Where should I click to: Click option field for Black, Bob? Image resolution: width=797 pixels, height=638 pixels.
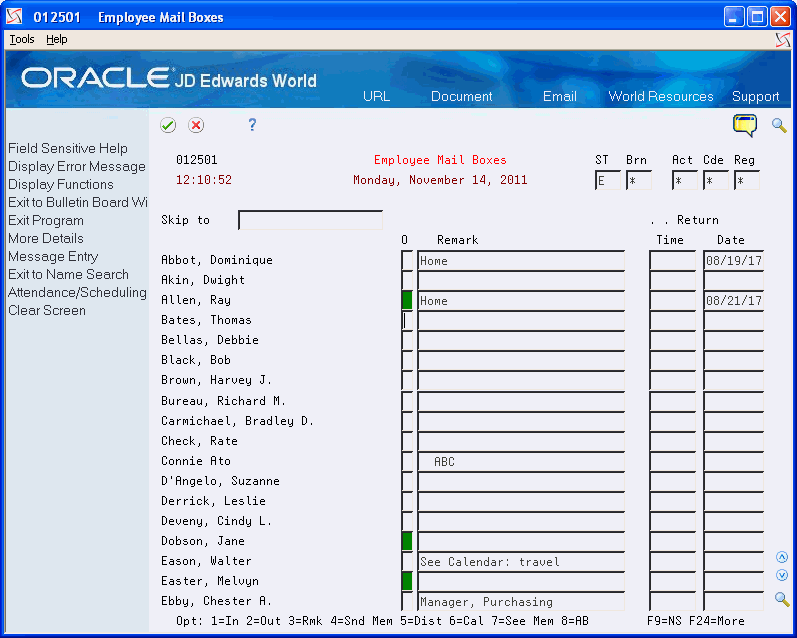[407, 360]
